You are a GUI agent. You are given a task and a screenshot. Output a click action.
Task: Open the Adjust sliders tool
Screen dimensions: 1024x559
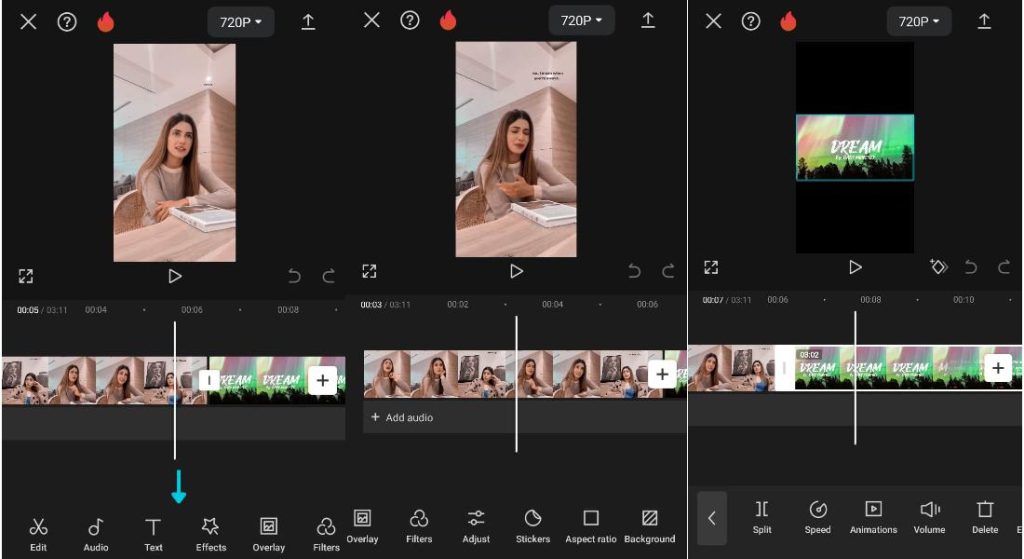(x=475, y=526)
